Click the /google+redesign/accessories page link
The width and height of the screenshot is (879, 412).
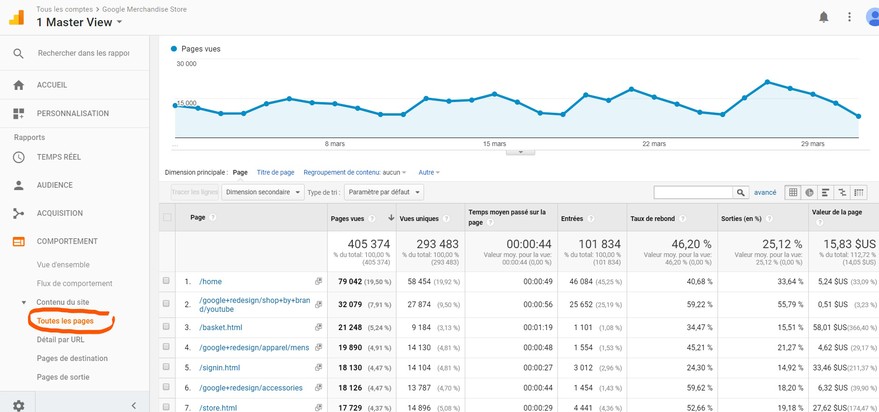pyautogui.click(x=251, y=388)
